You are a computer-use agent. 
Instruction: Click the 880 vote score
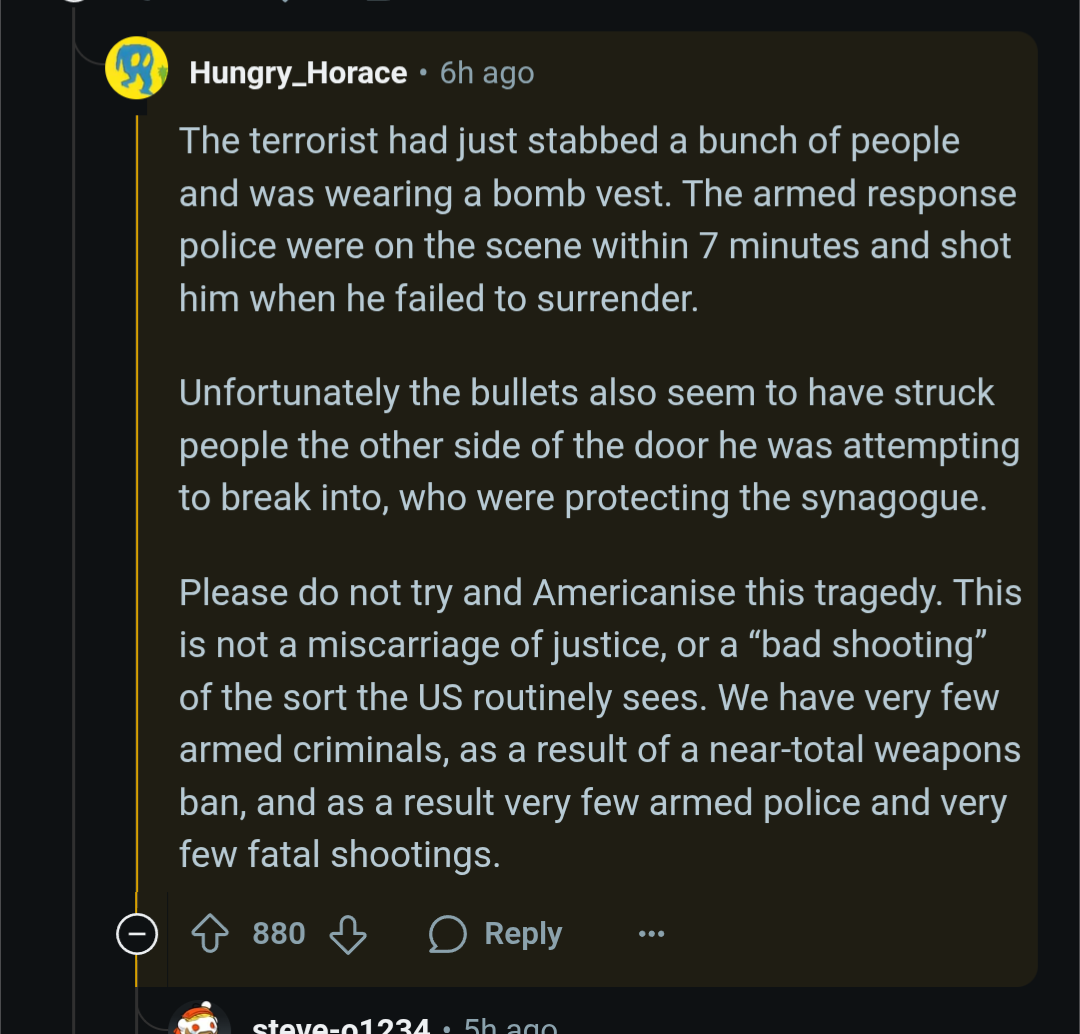click(278, 934)
